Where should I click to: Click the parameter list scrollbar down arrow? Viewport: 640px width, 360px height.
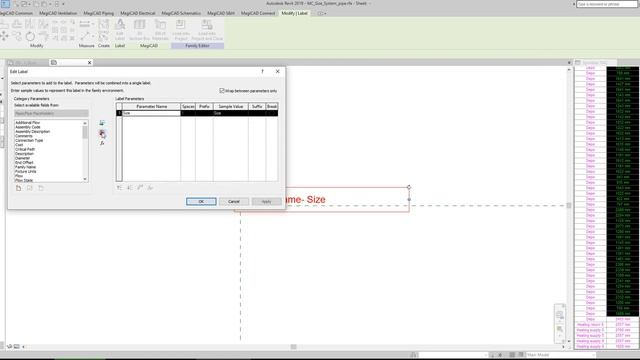click(x=85, y=179)
